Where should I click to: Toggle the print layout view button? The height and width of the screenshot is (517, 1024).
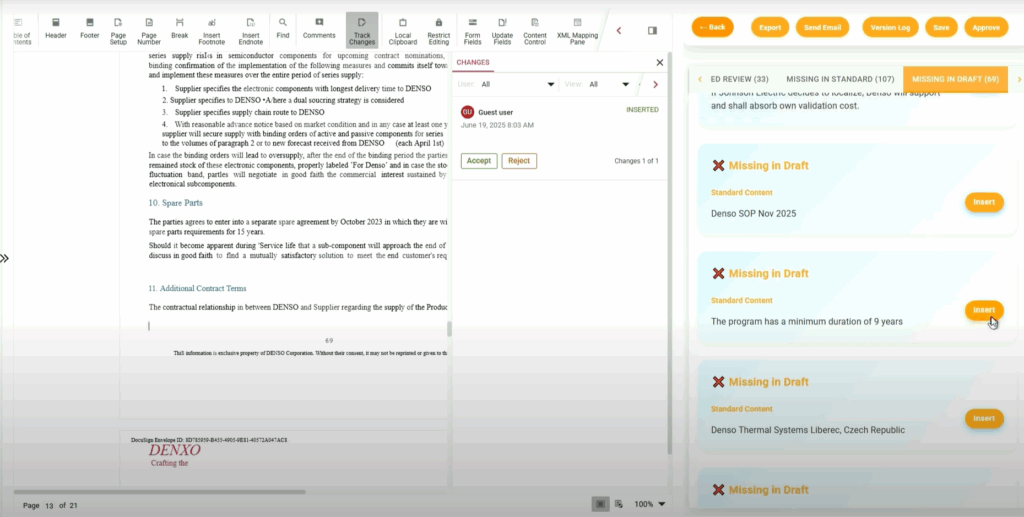[x=599, y=504]
